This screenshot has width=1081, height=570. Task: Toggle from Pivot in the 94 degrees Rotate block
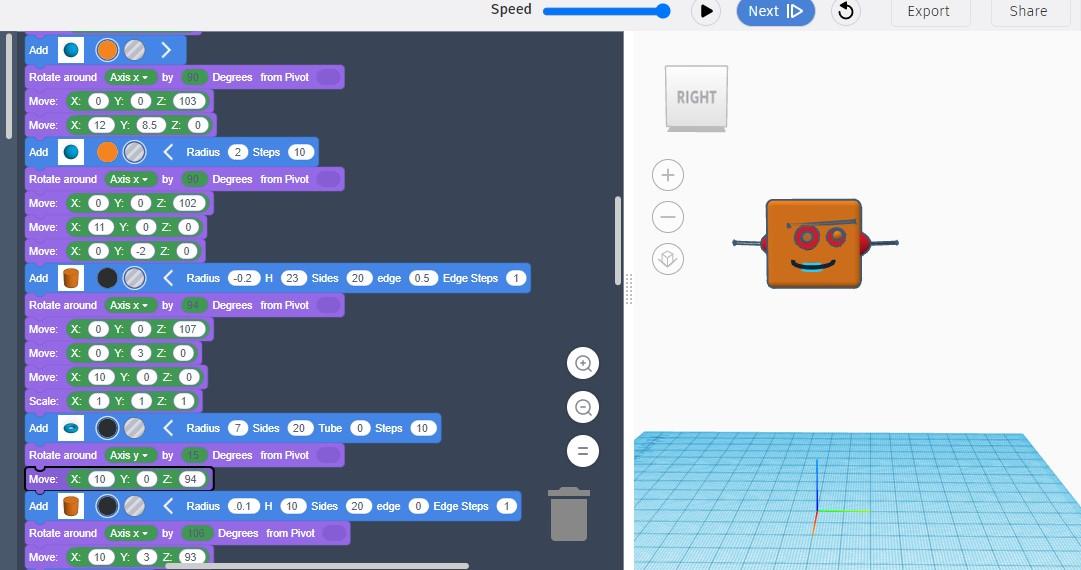click(328, 305)
